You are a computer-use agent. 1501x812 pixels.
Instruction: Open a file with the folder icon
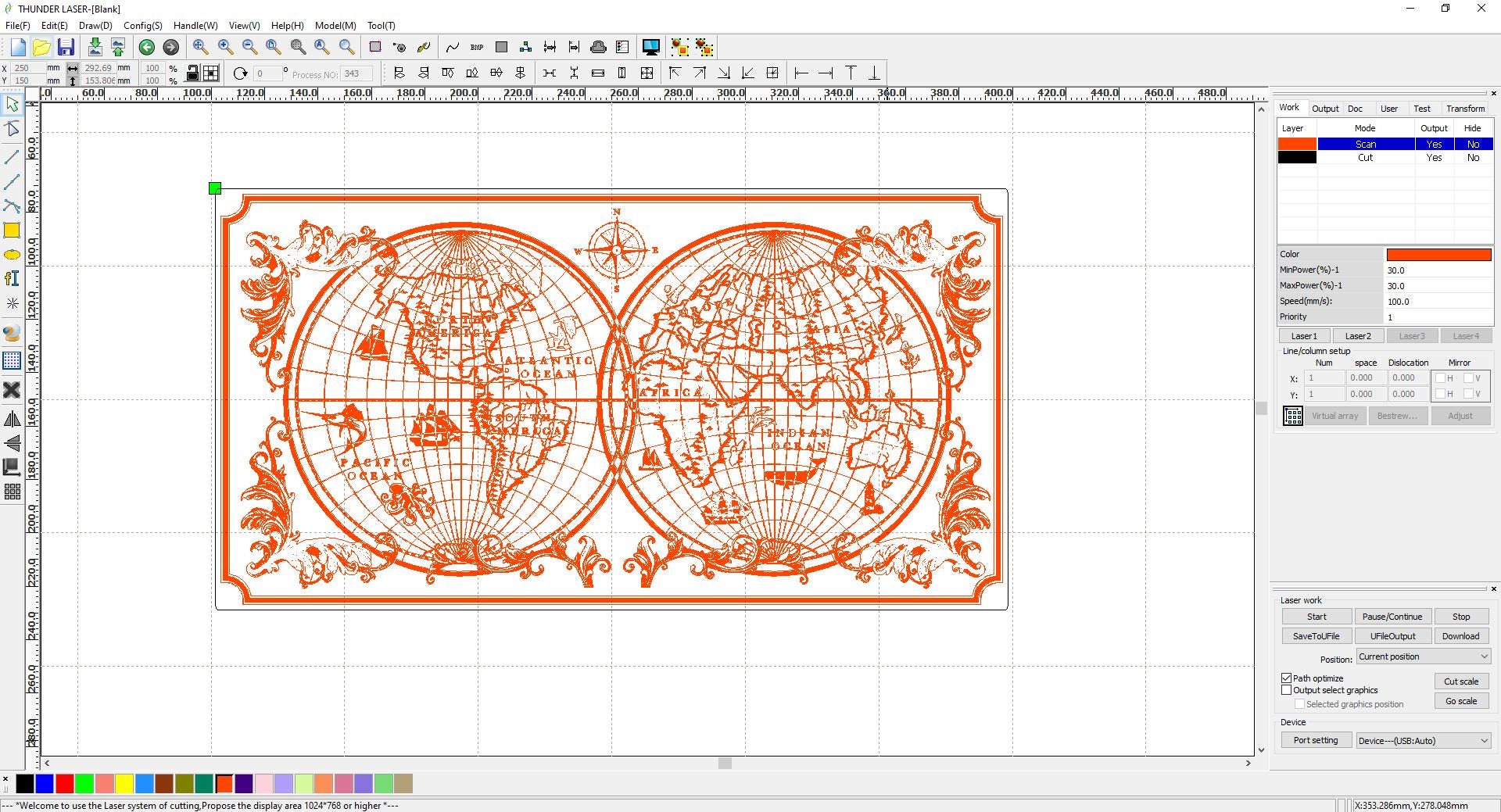coord(41,47)
